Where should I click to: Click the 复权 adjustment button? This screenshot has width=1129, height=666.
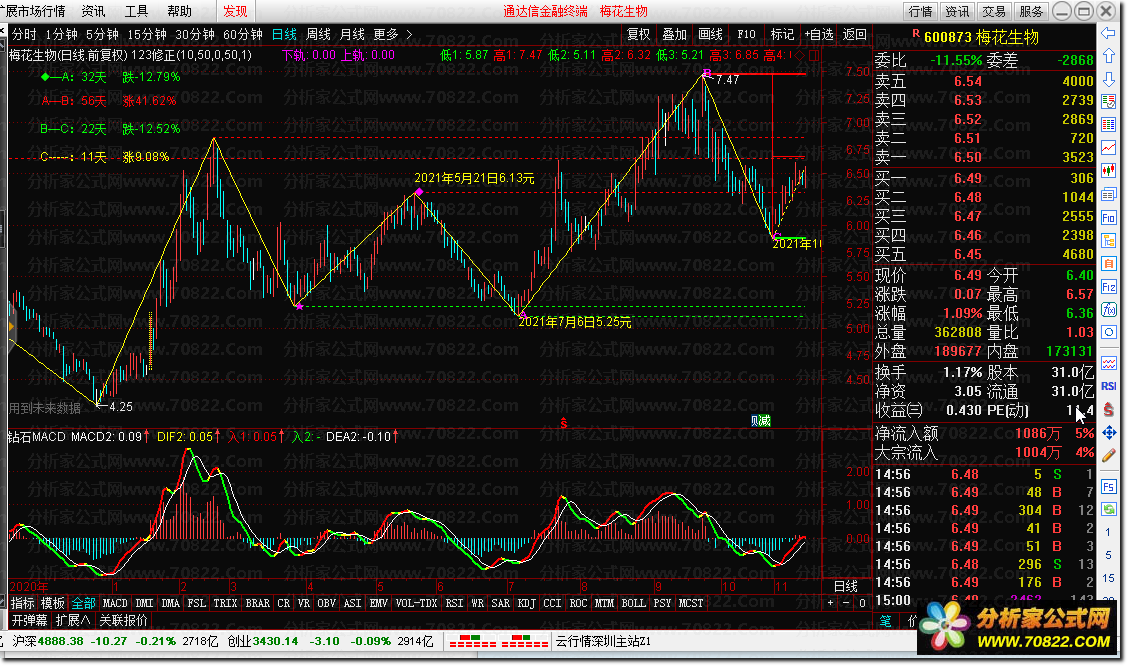[x=639, y=35]
